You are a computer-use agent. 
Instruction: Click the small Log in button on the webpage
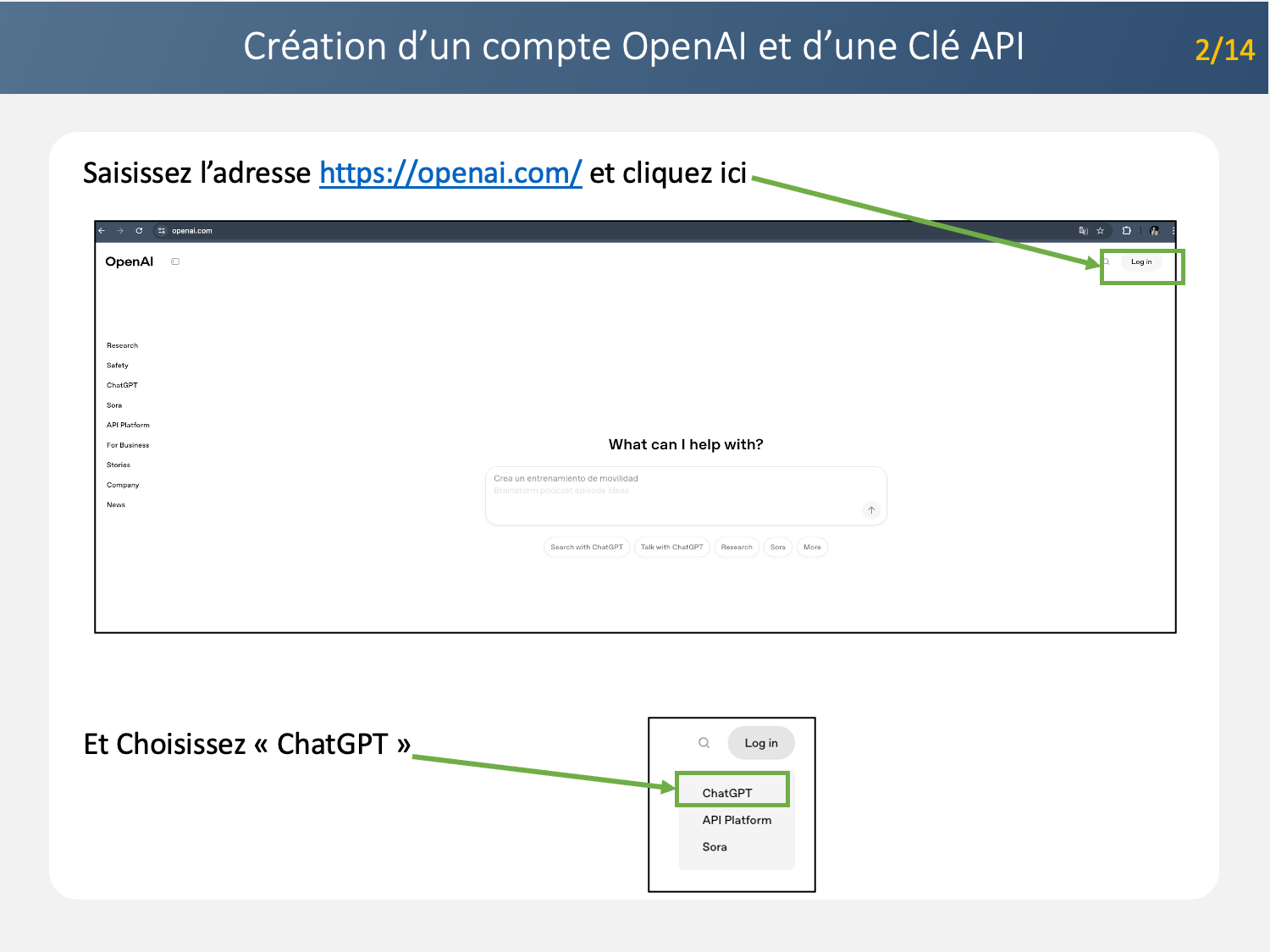[1140, 262]
